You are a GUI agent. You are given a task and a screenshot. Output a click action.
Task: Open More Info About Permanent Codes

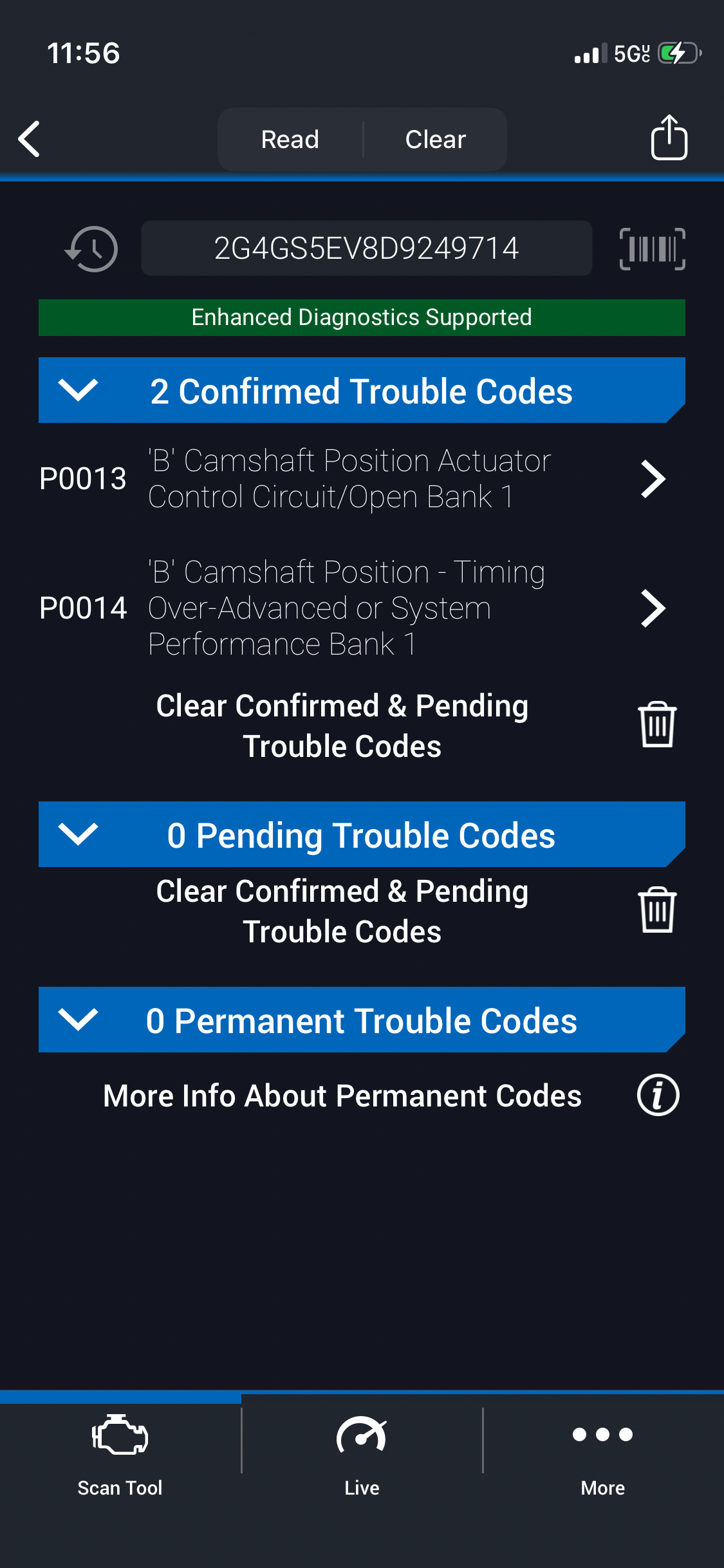[x=342, y=1096]
